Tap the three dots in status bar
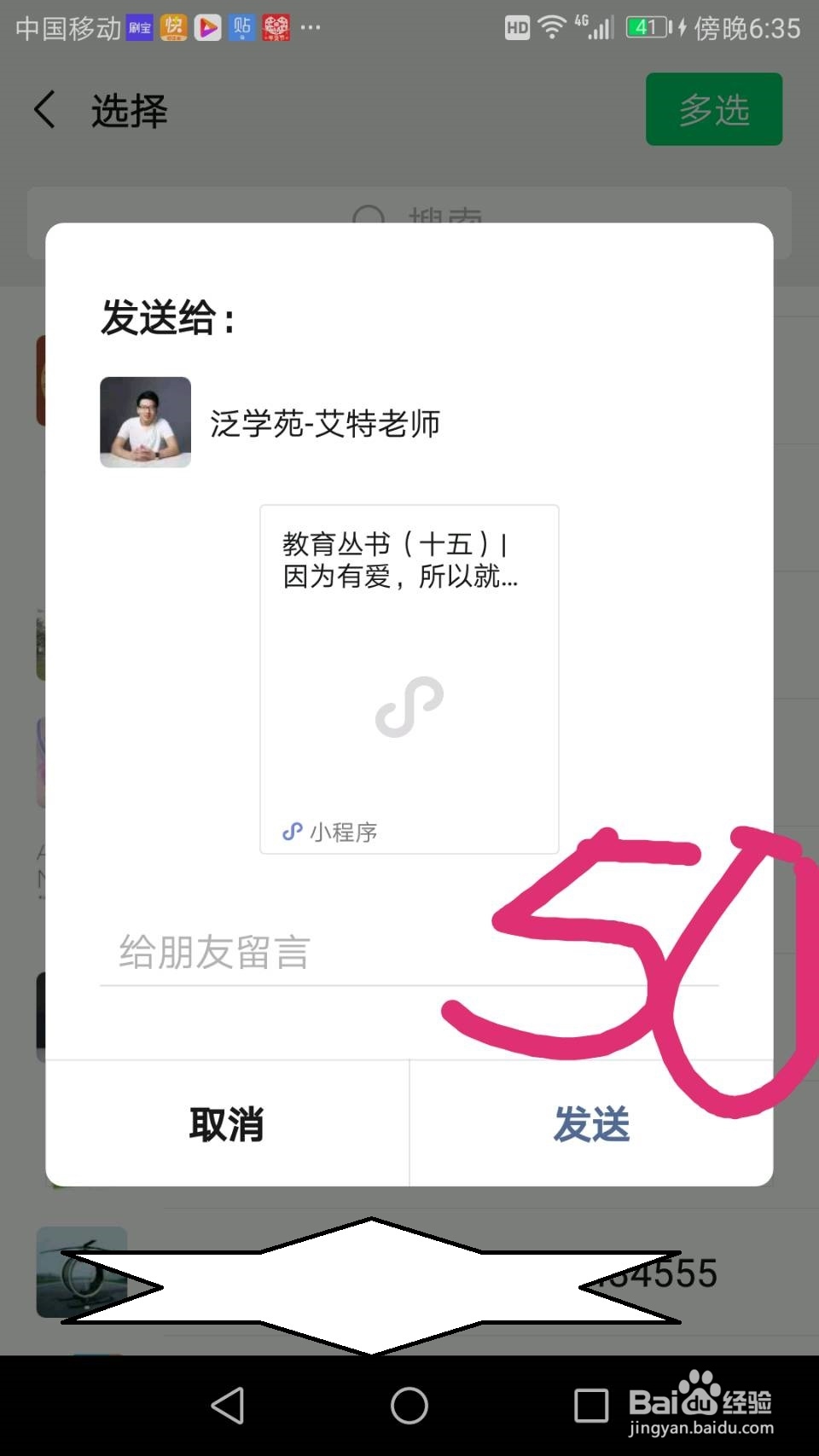Viewport: 819px width, 1456px height. [x=311, y=28]
